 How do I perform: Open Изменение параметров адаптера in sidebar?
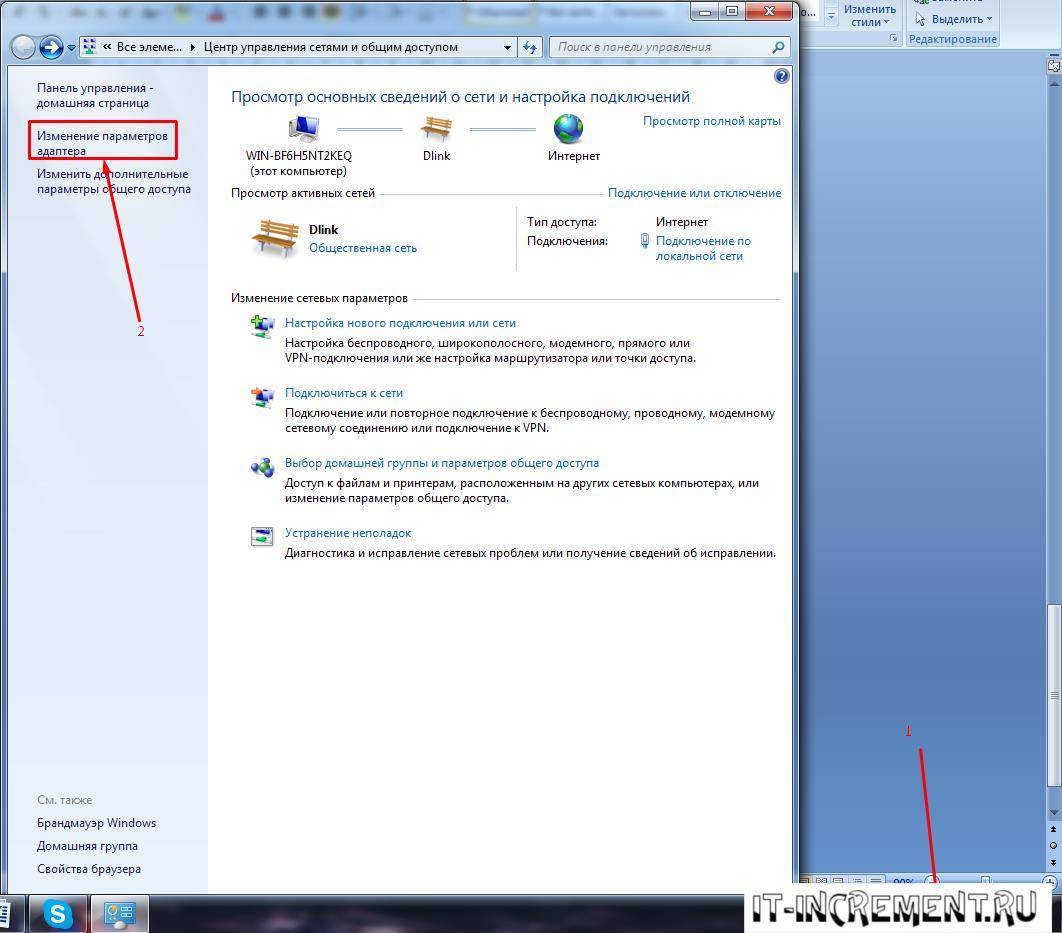[102, 143]
